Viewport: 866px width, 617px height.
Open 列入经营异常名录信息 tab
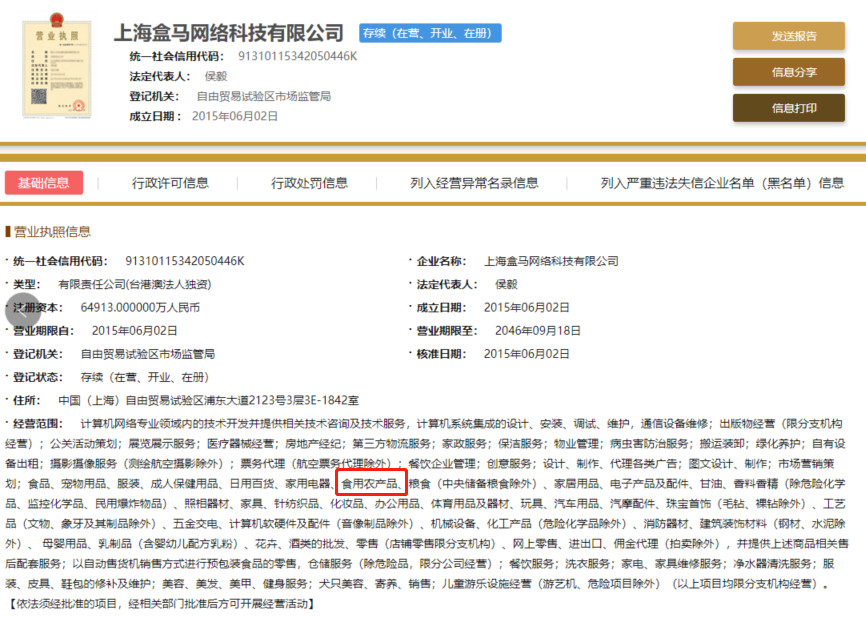coord(474,183)
